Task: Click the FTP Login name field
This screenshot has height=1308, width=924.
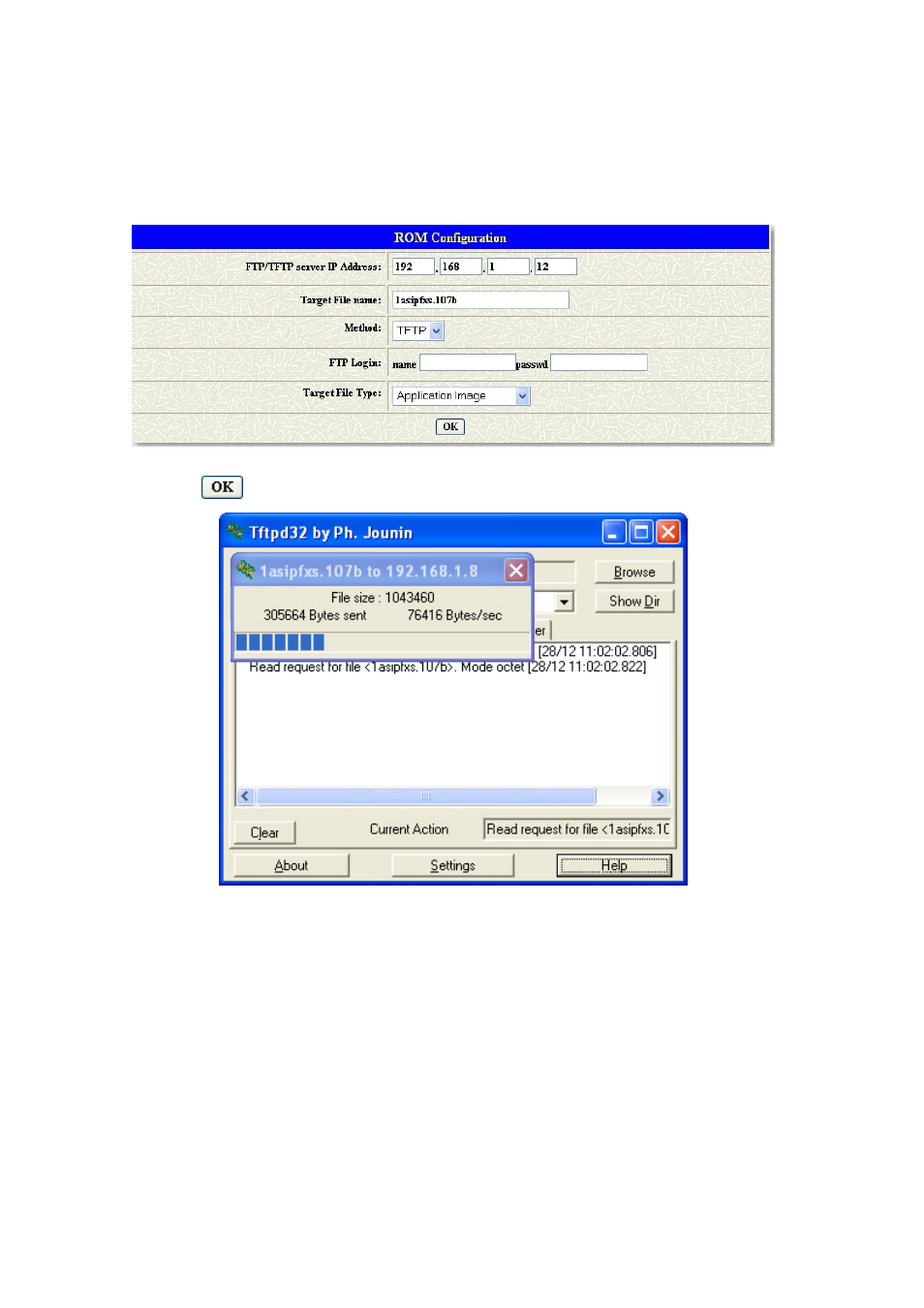Action: click(468, 363)
